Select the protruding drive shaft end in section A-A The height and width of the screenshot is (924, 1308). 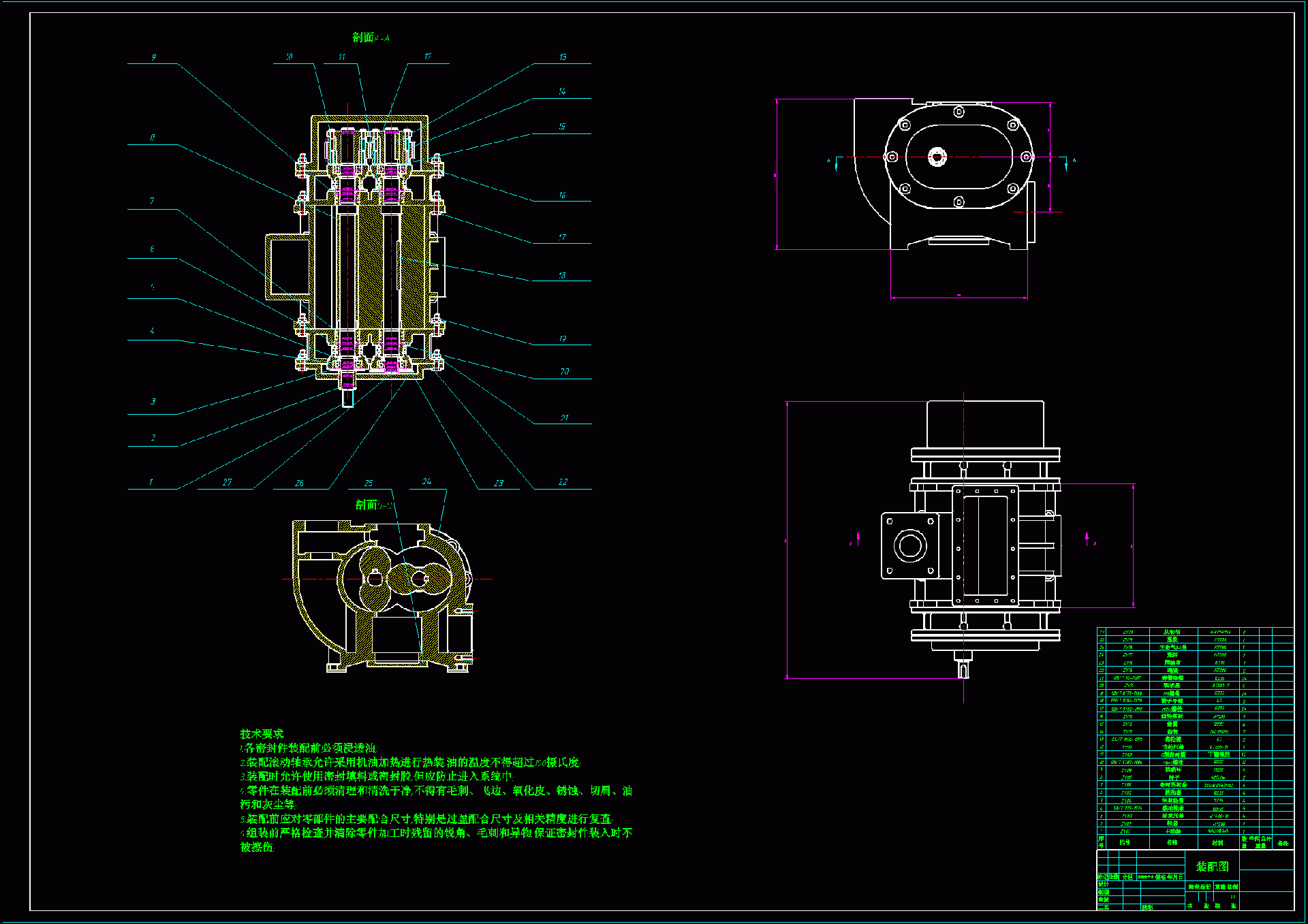click(x=347, y=397)
